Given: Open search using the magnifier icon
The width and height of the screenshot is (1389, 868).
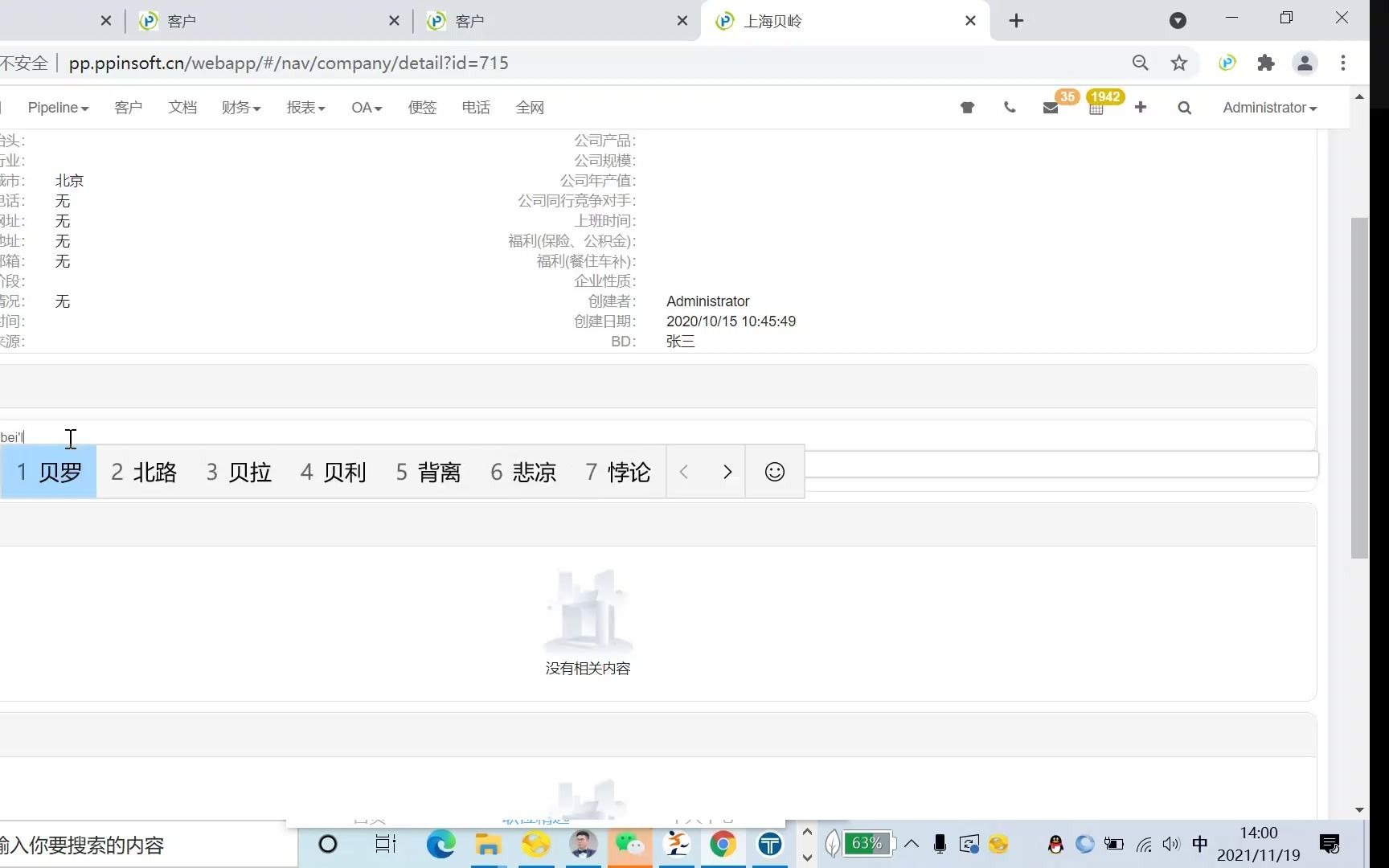Looking at the screenshot, I should [x=1184, y=107].
